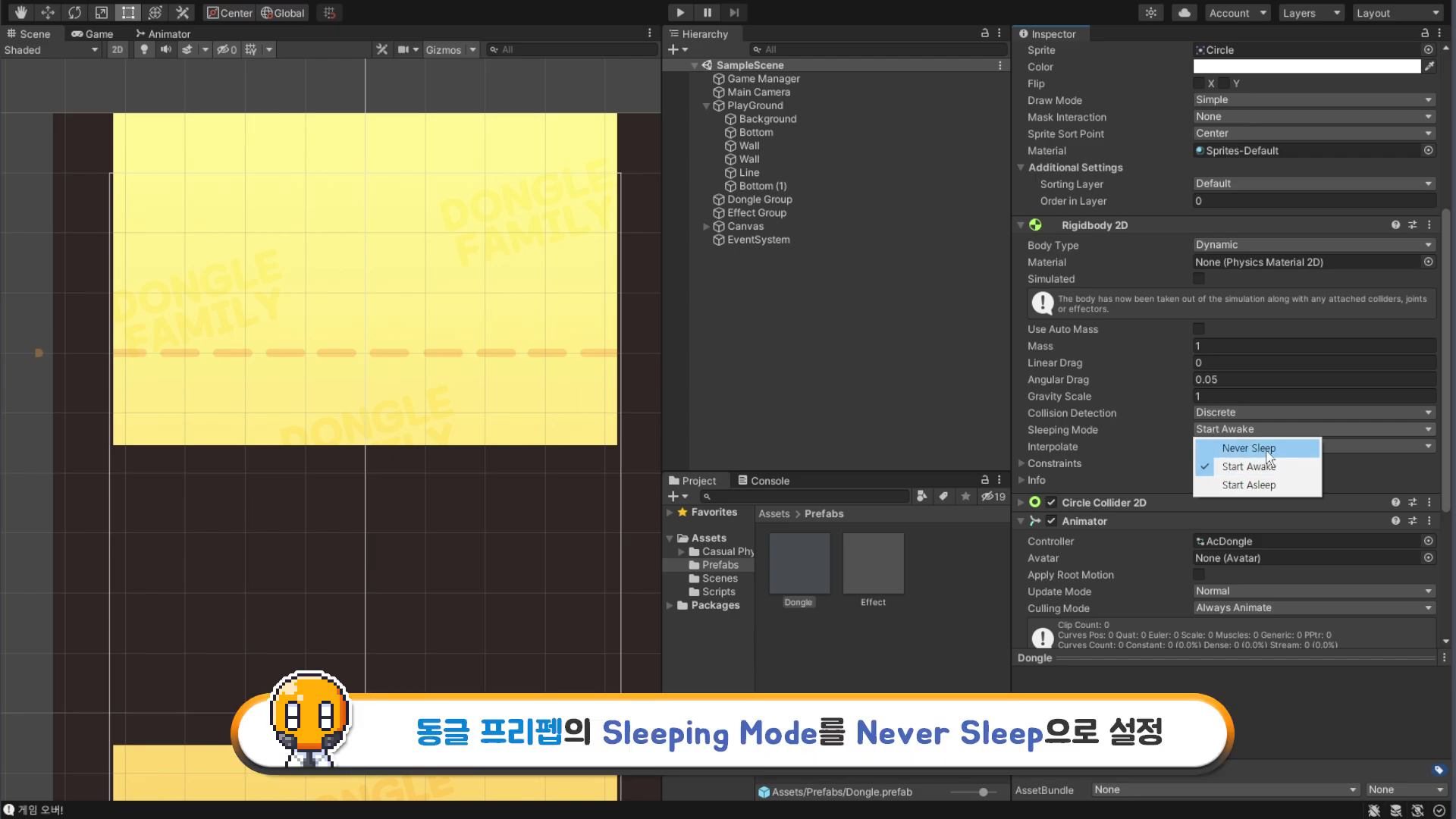Toggle 2D view mode
Viewport: 1456px width, 819px height.
(x=117, y=49)
